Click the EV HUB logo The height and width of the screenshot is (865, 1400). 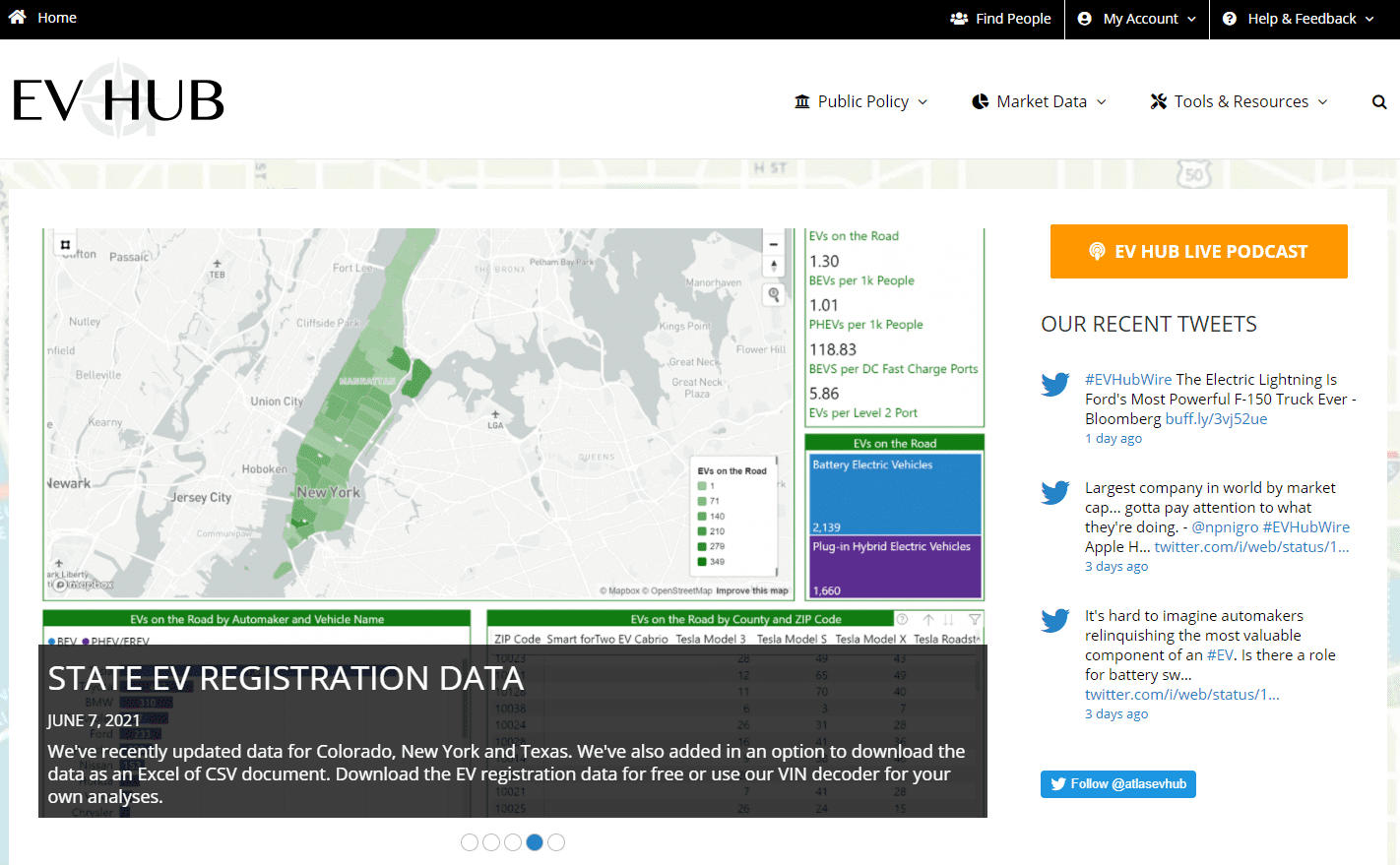(118, 100)
